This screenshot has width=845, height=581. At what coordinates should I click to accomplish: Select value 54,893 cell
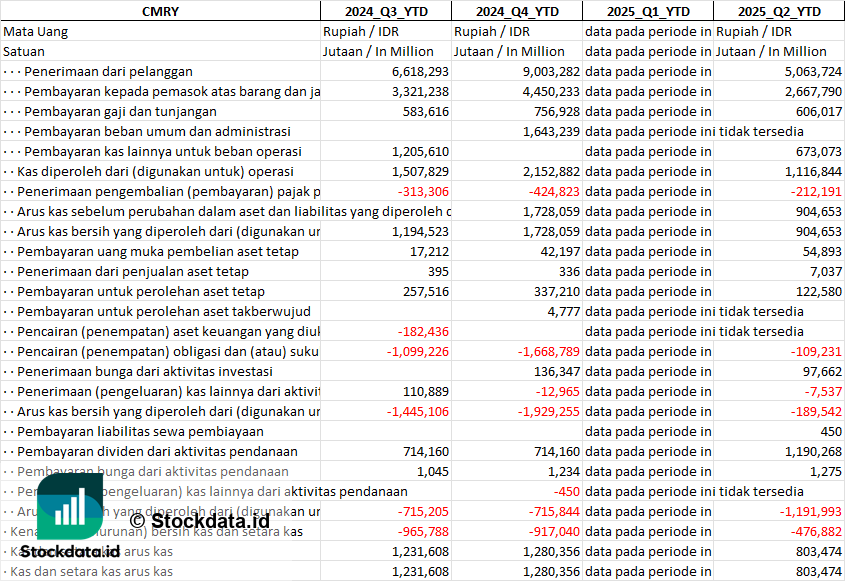click(779, 252)
